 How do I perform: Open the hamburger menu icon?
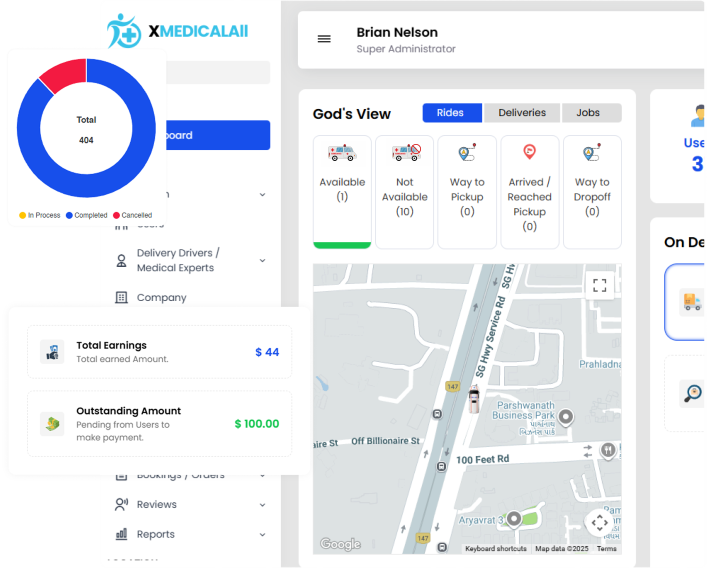coord(324,39)
